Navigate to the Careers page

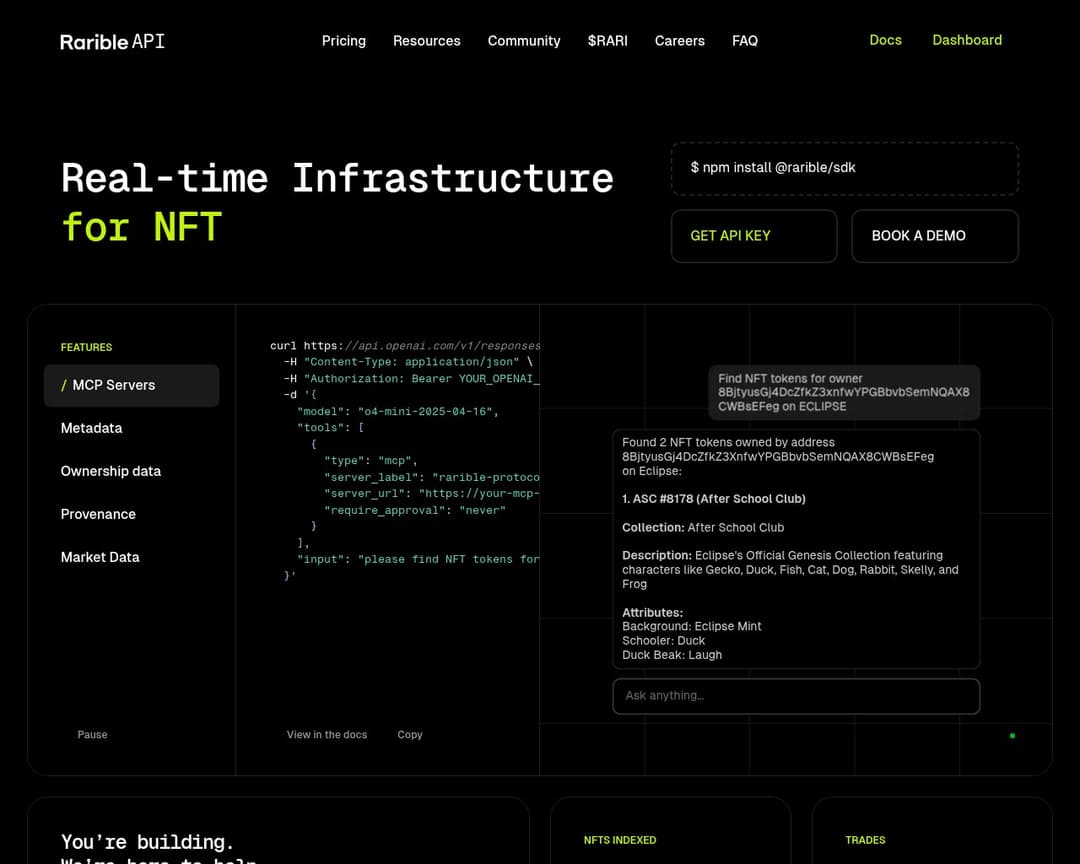(x=680, y=41)
